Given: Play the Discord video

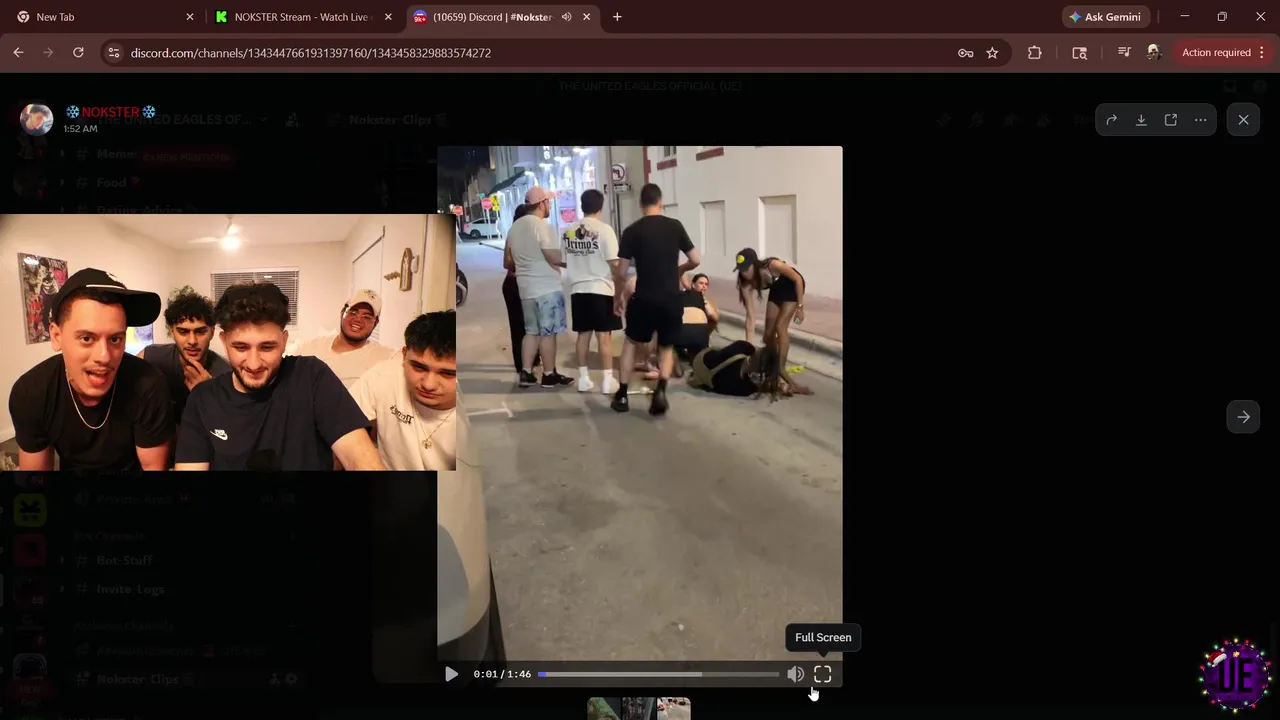Looking at the screenshot, I should (451, 674).
